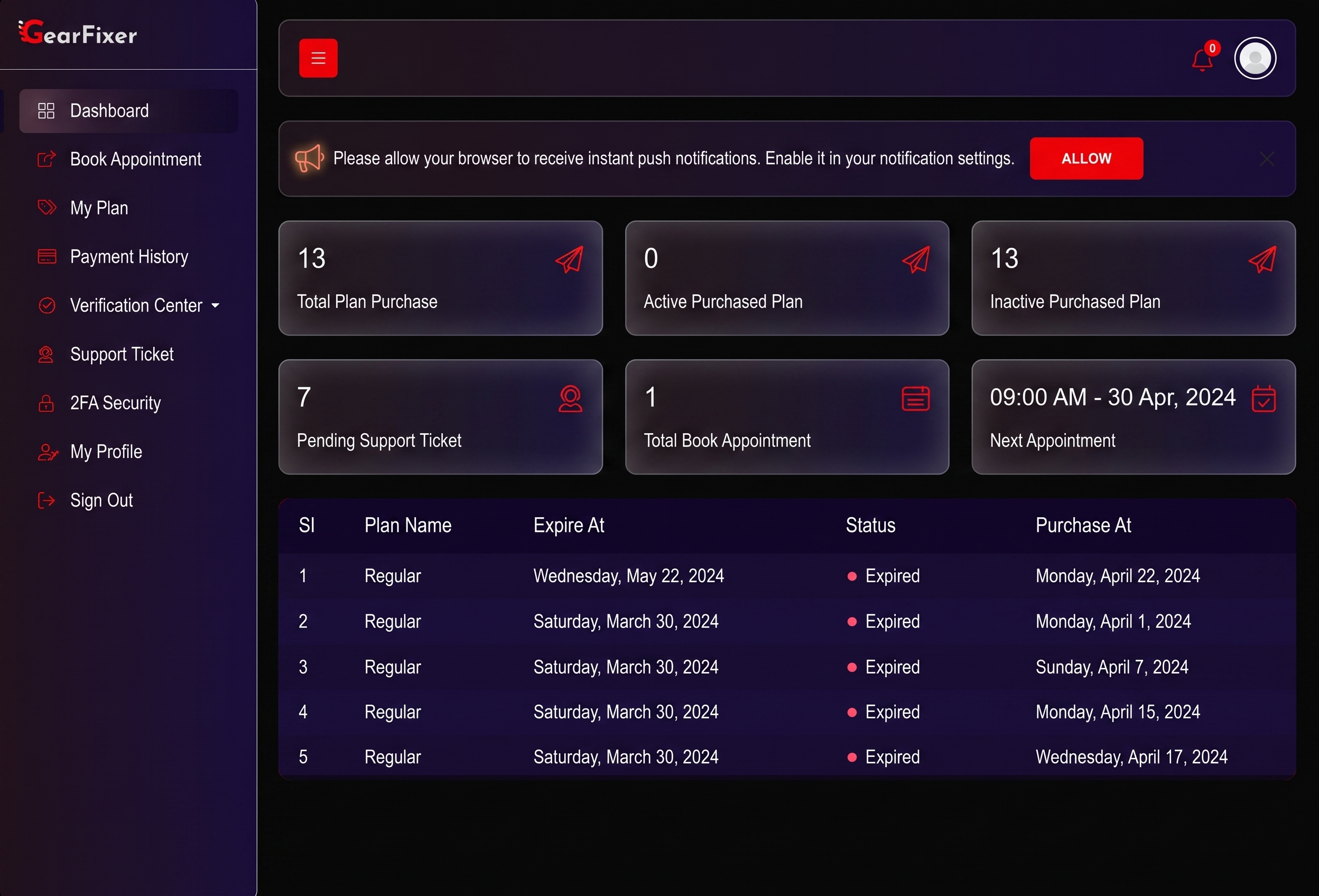Click the Dashboard grid icon in sidebar

[46, 110]
